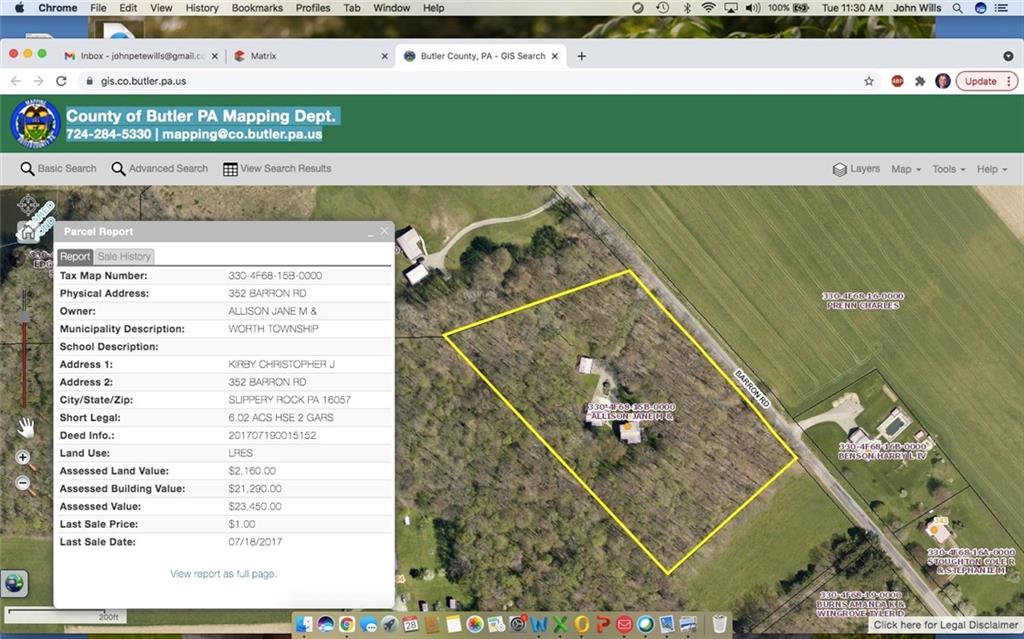Click the zoom out minus tool
The height and width of the screenshot is (639, 1024).
tap(24, 483)
